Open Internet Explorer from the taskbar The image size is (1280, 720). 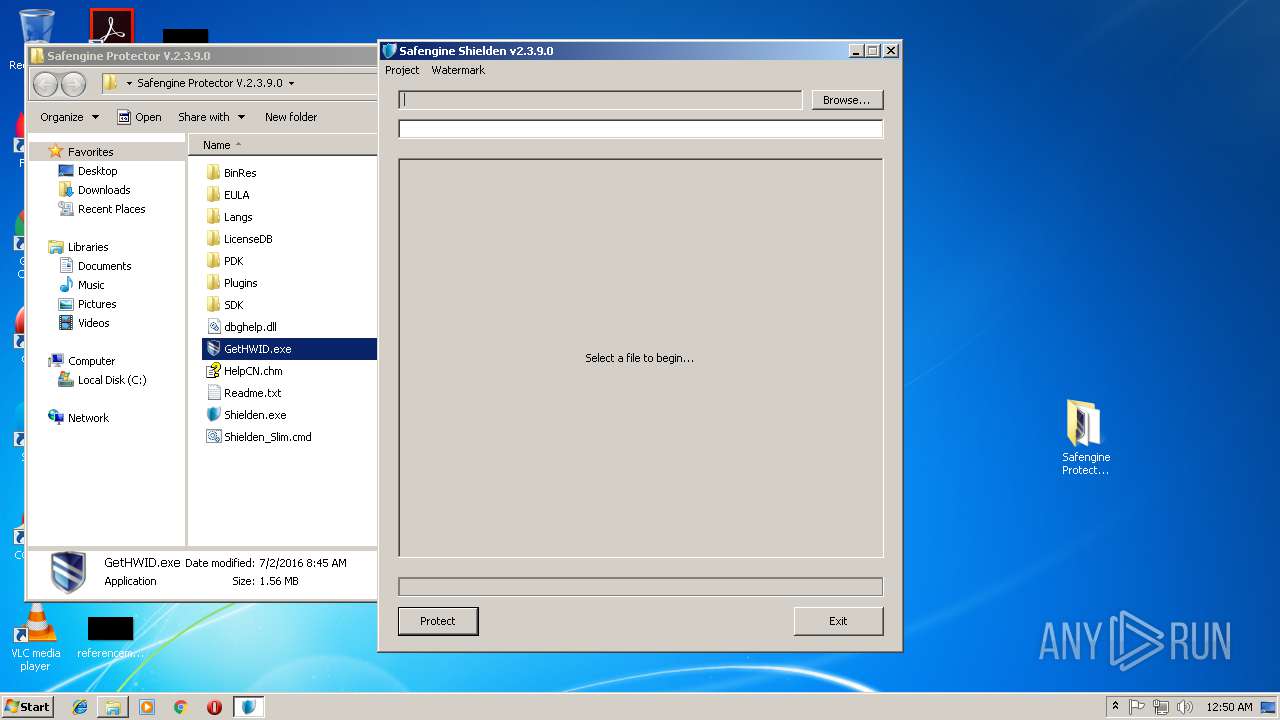click(x=80, y=707)
